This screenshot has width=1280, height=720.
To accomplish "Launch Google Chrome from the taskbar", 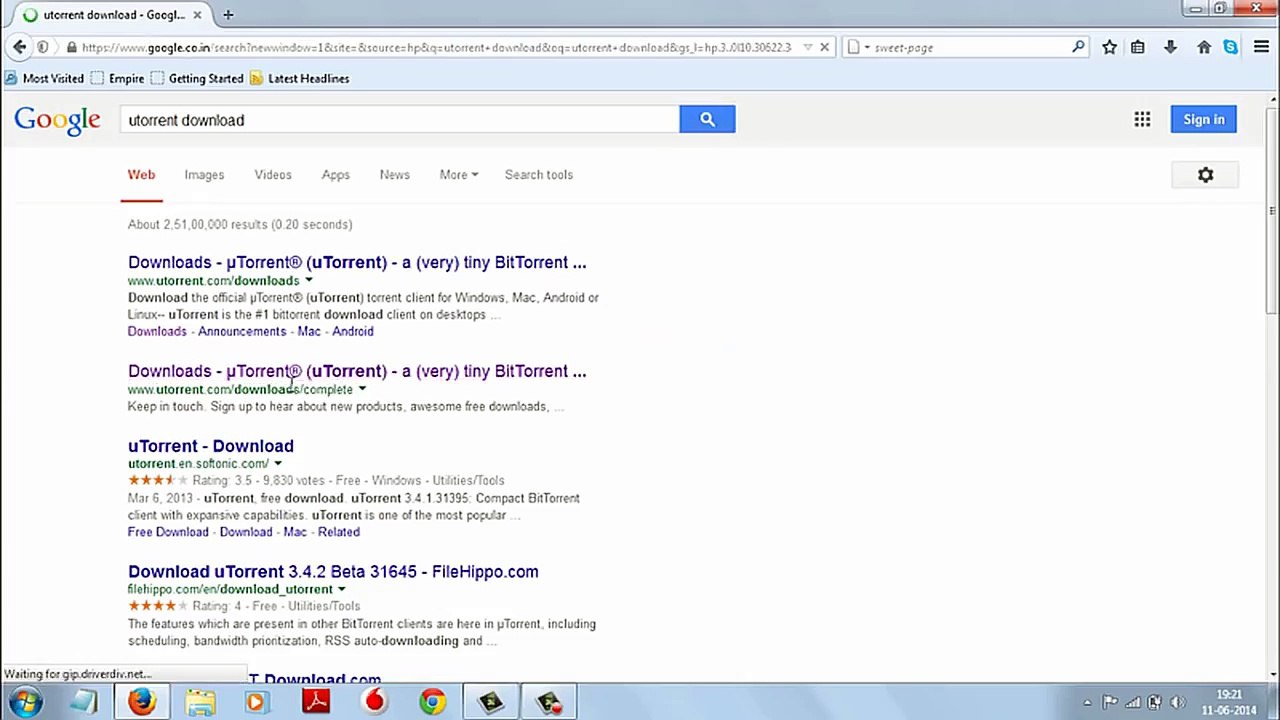I will (432, 702).
